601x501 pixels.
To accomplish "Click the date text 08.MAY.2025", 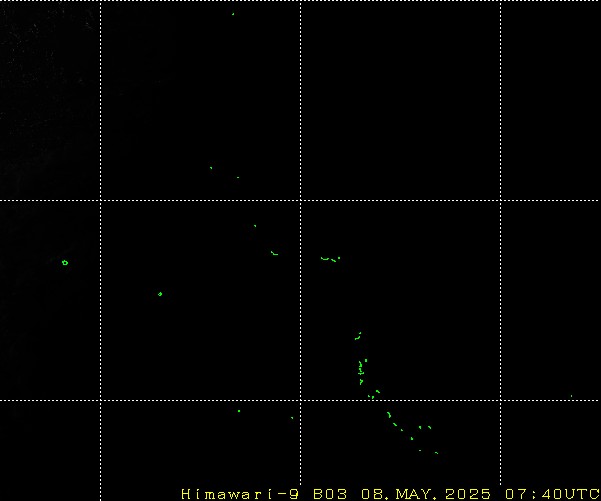I will tap(426, 494).
